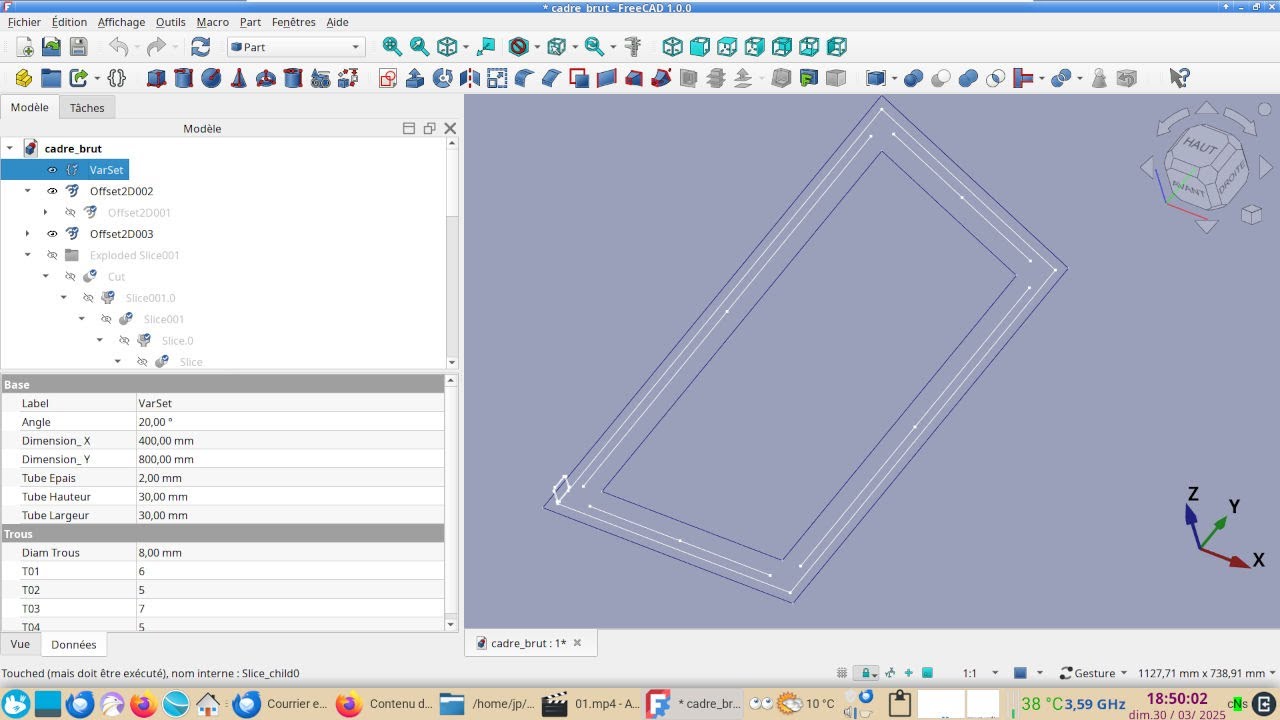Create a group with the folder icon
Image resolution: width=1280 pixels, height=720 pixels.
pyautogui.click(x=51, y=78)
